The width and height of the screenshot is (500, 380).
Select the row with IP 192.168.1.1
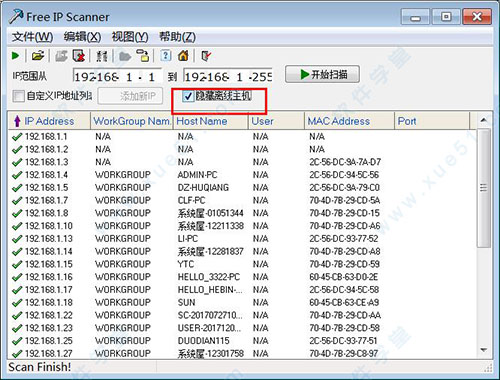coord(243,137)
